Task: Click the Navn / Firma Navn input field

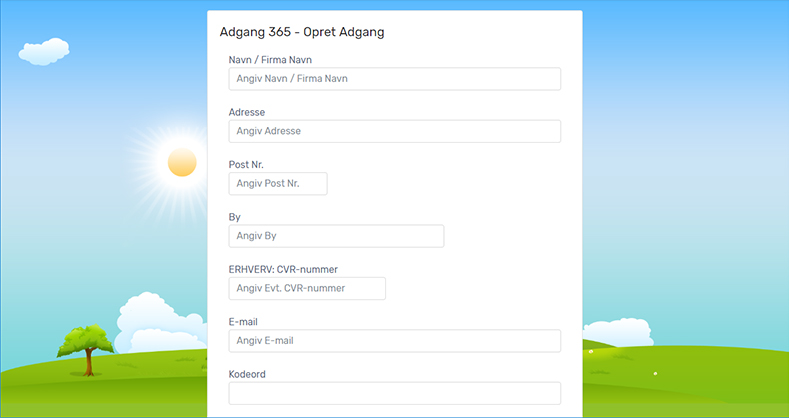Action: (394, 79)
